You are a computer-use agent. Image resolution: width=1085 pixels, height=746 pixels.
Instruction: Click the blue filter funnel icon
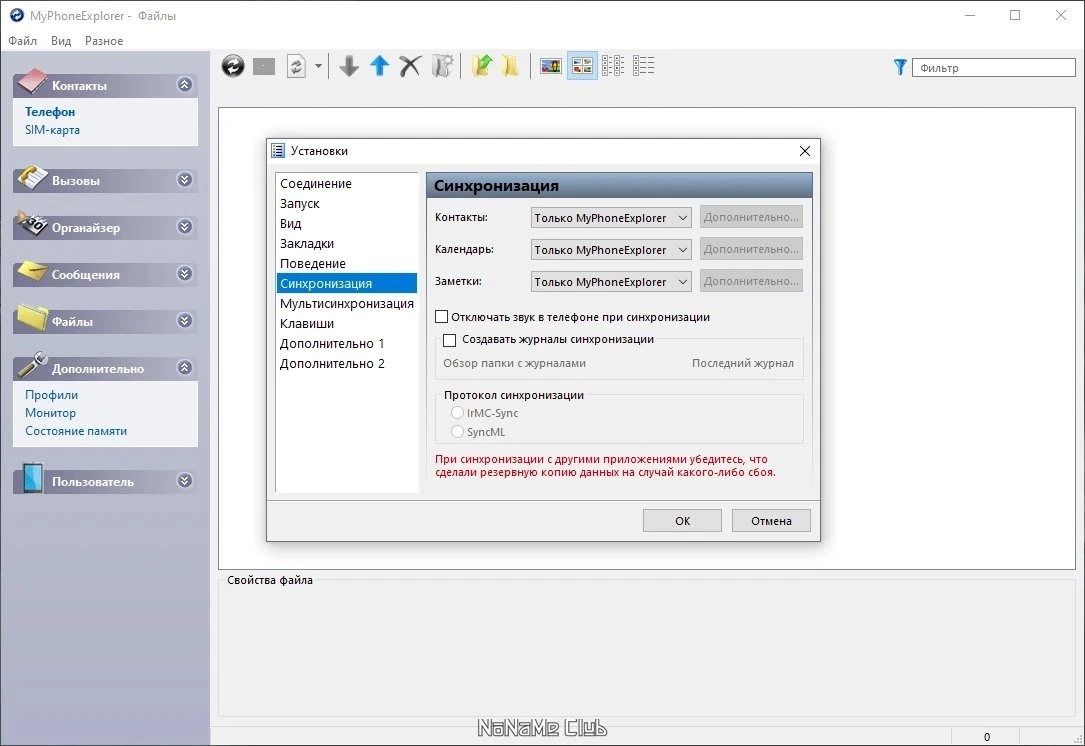click(900, 67)
